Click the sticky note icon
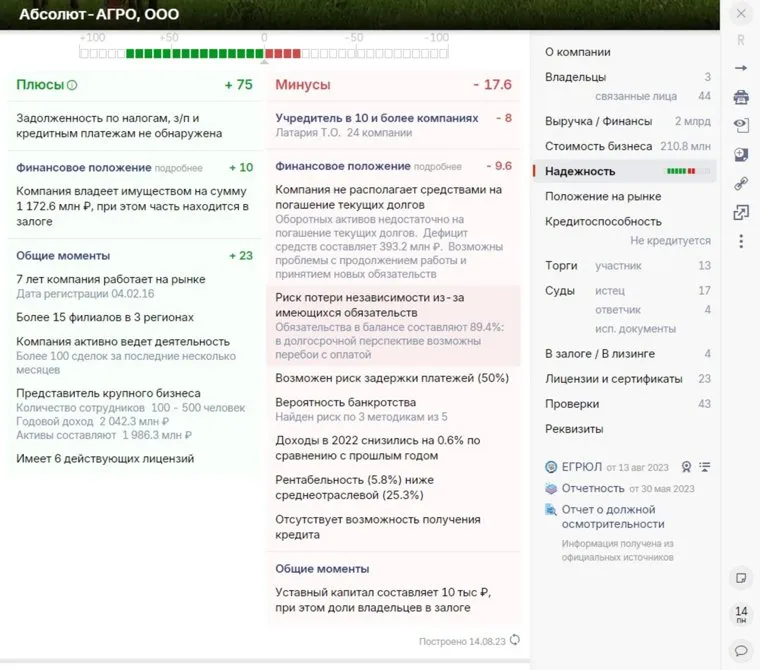Image resolution: width=760 pixels, height=670 pixels. 741,578
